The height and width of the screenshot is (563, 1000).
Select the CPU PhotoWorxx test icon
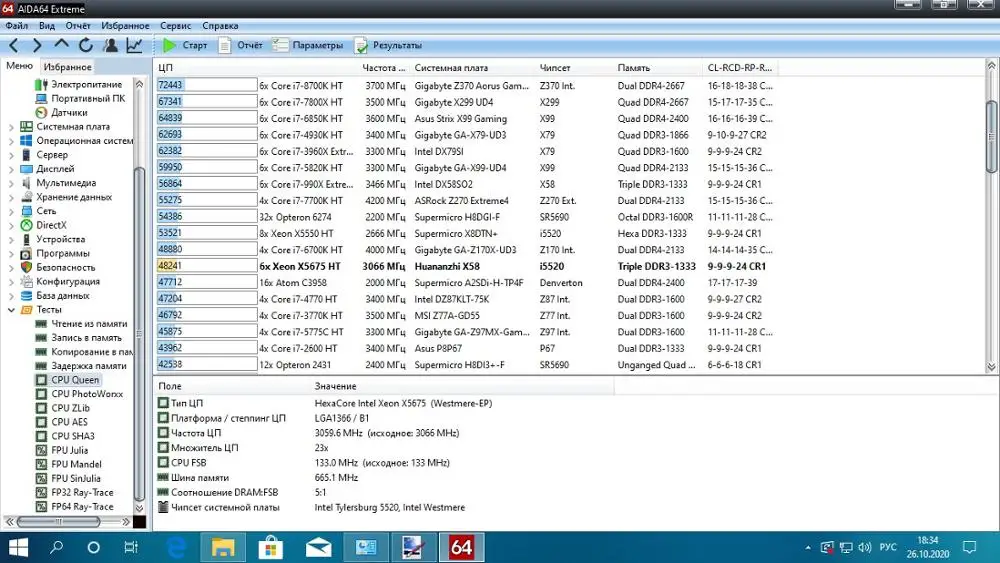pos(41,394)
